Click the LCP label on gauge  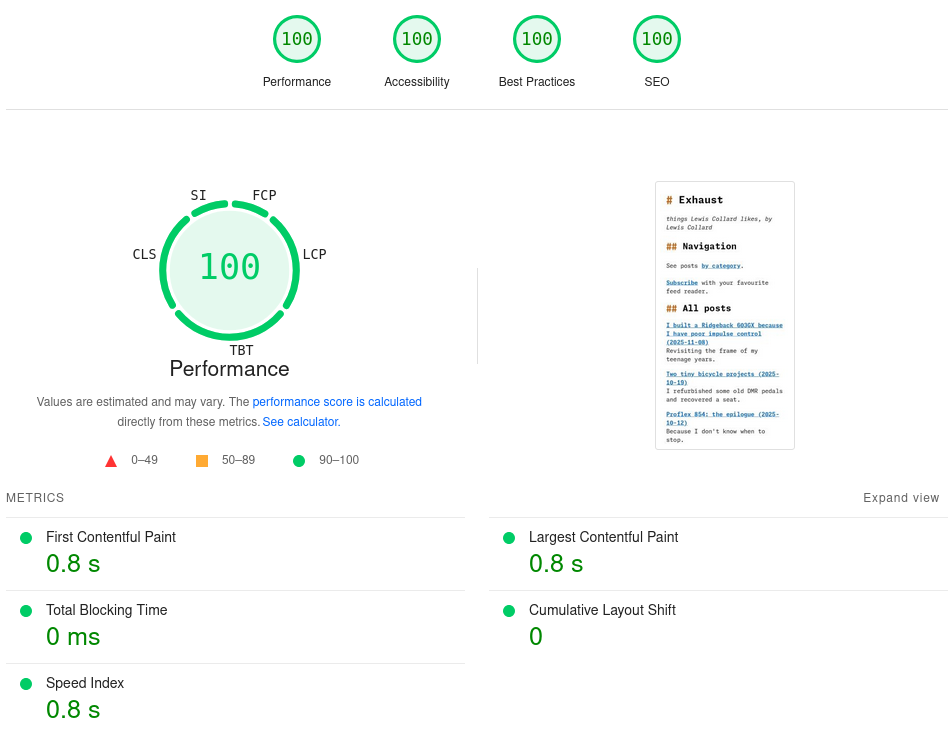[314, 254]
